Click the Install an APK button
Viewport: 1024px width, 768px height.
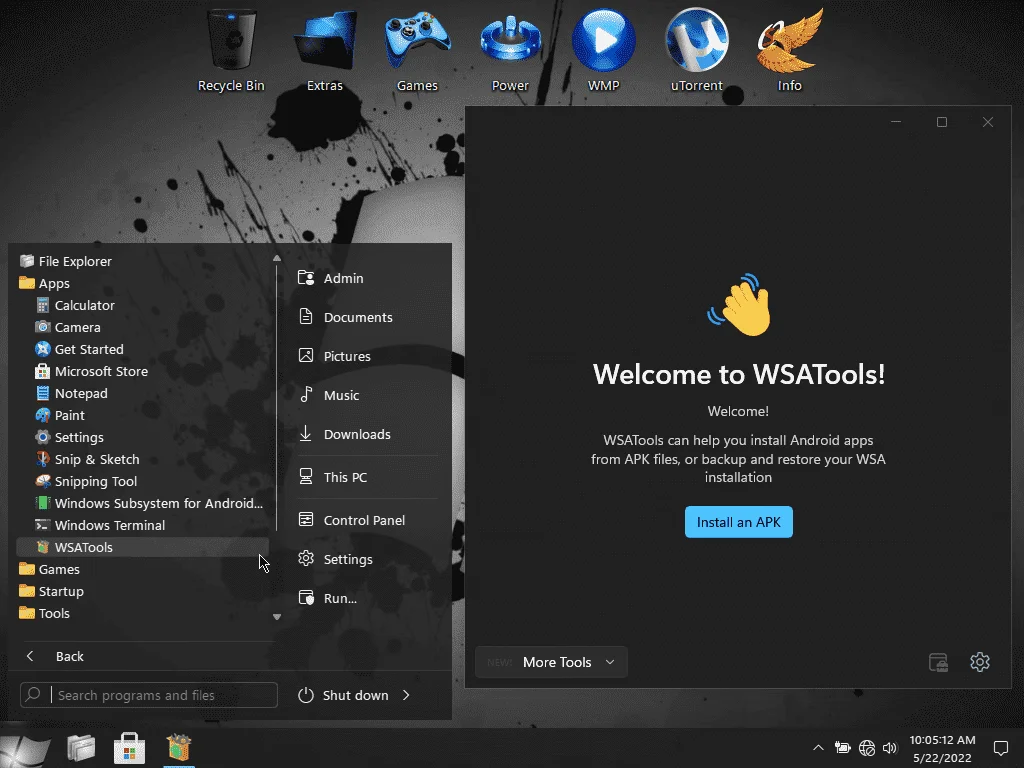[739, 522]
